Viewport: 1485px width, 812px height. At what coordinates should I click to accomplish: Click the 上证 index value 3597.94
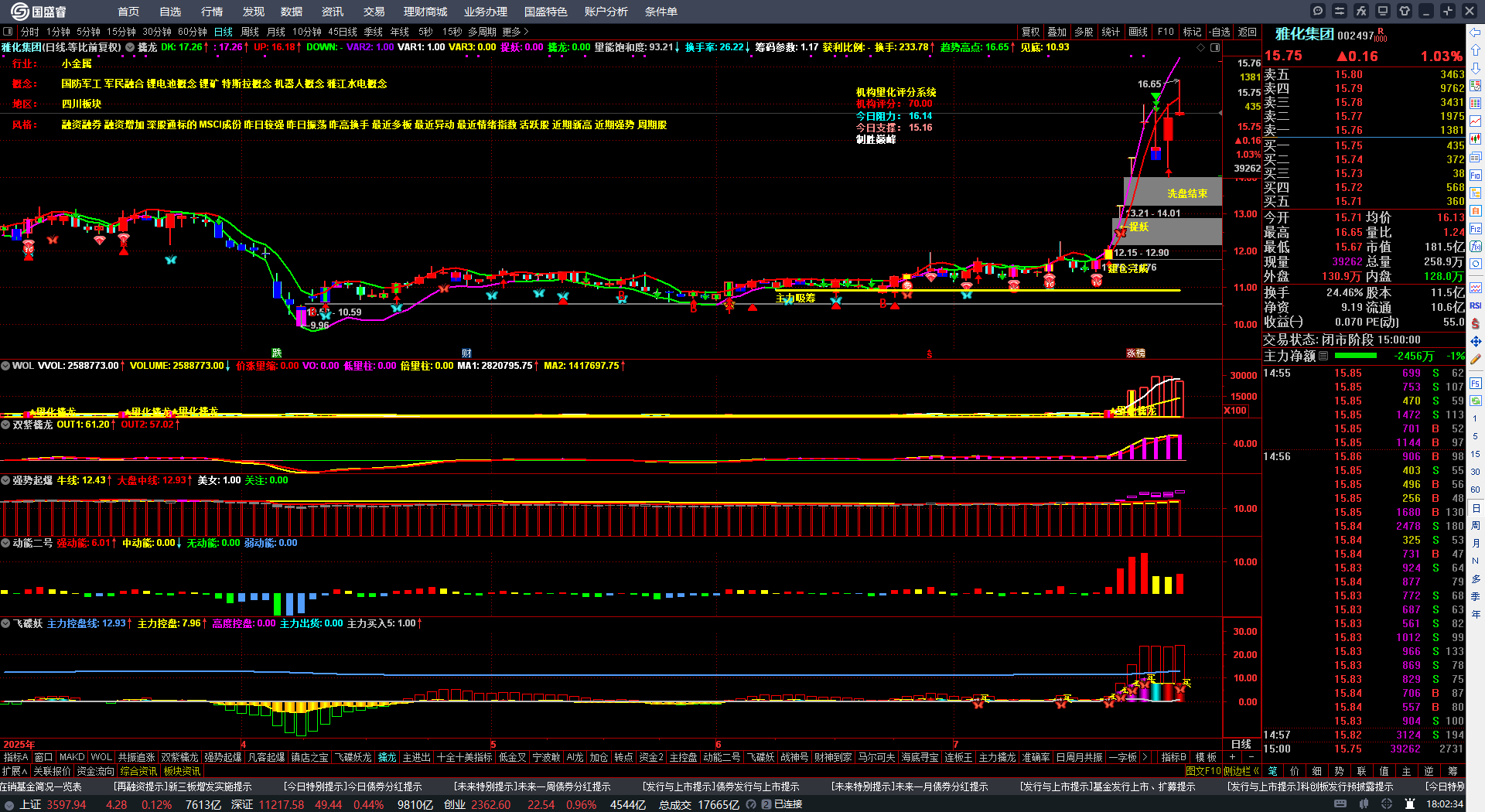tap(67, 804)
